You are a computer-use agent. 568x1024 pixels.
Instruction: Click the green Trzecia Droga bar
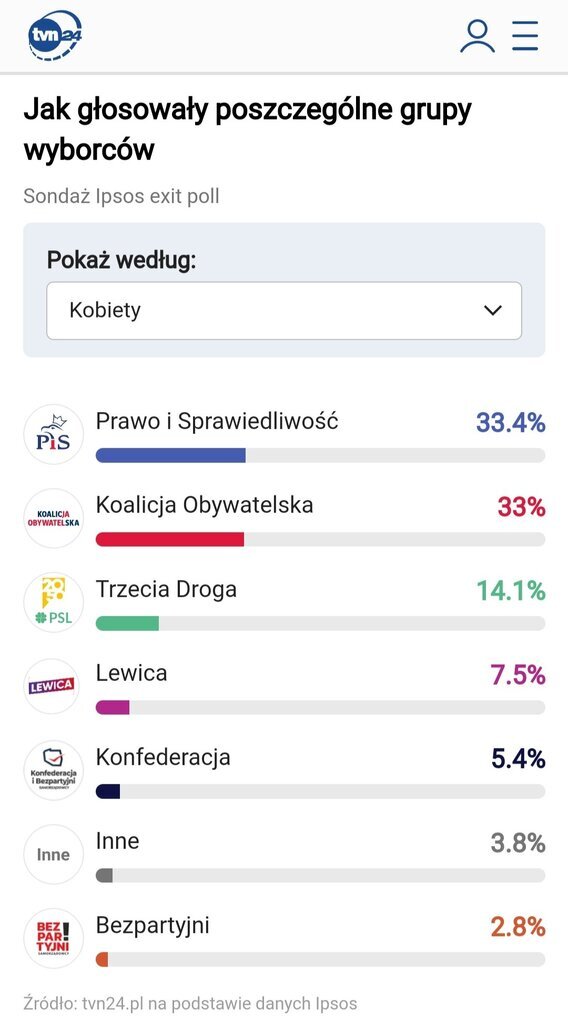(x=127, y=624)
